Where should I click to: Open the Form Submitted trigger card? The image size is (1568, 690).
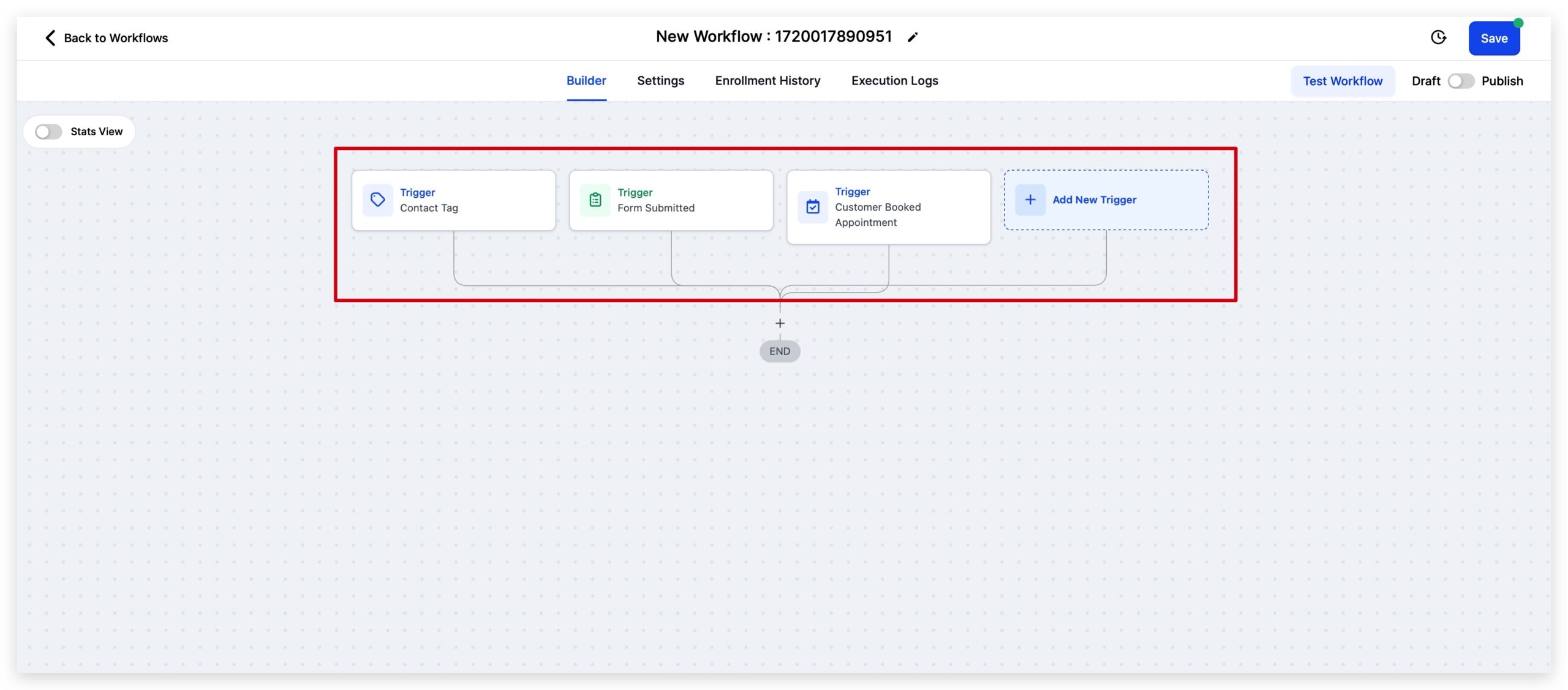(x=671, y=200)
